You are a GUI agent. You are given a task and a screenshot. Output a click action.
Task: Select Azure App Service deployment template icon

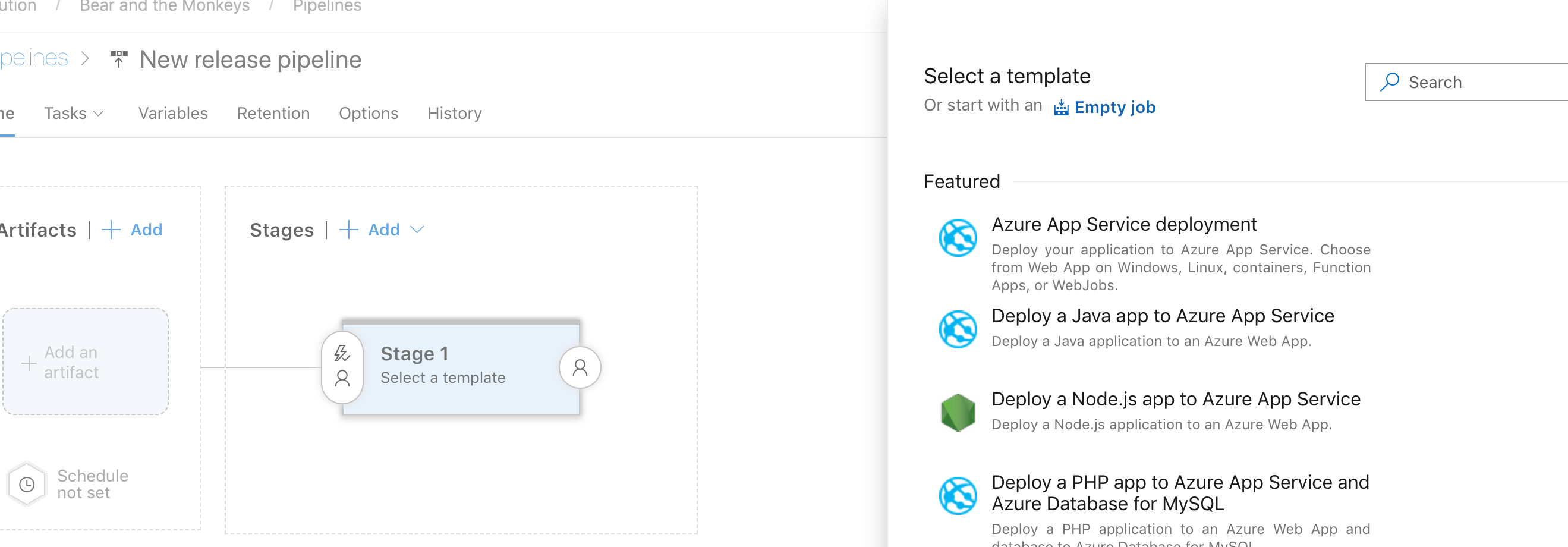(958, 238)
